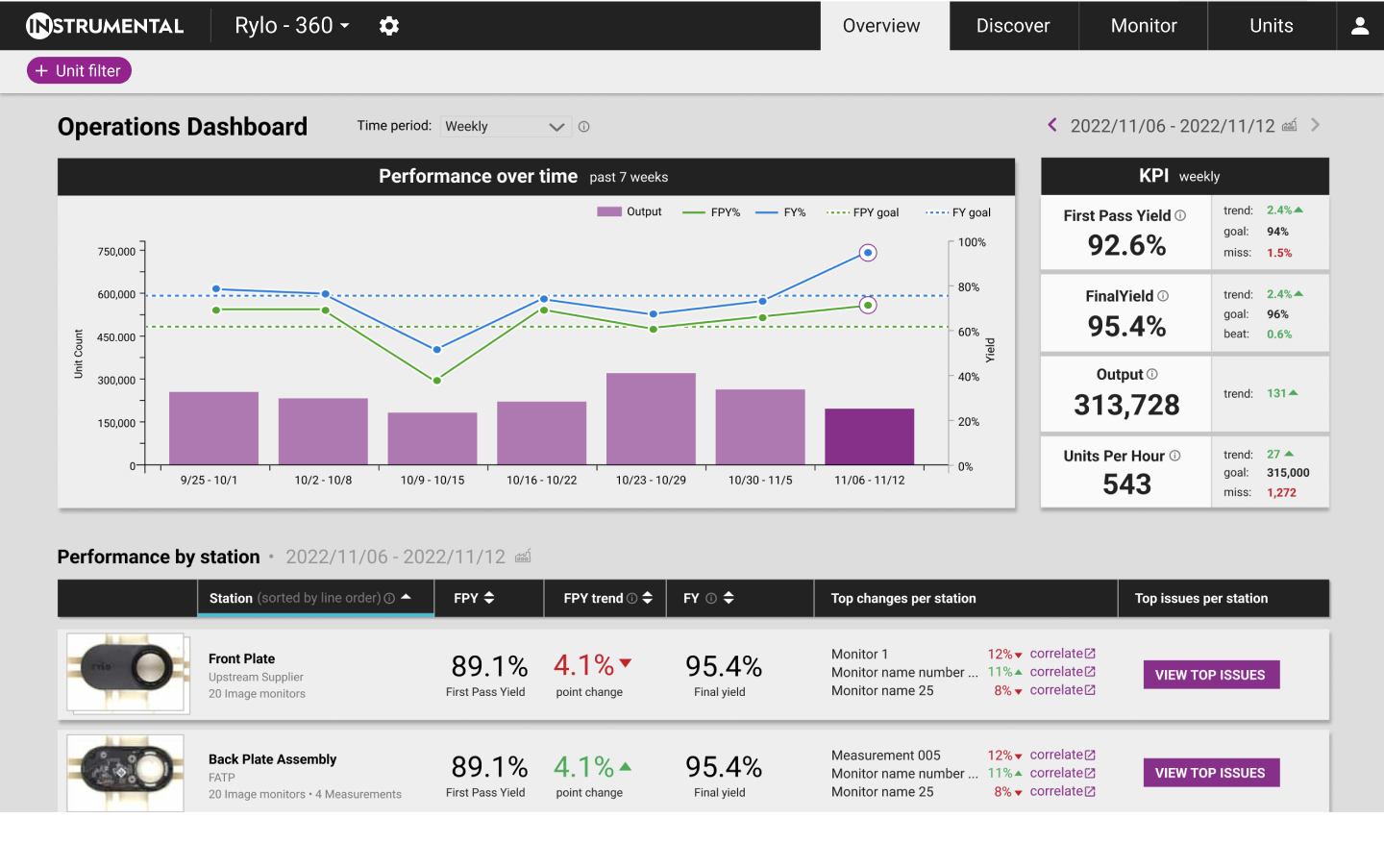Add a Unit filter
Image resolution: width=1384 pixels, height=868 pixels.
pyautogui.click(x=79, y=71)
